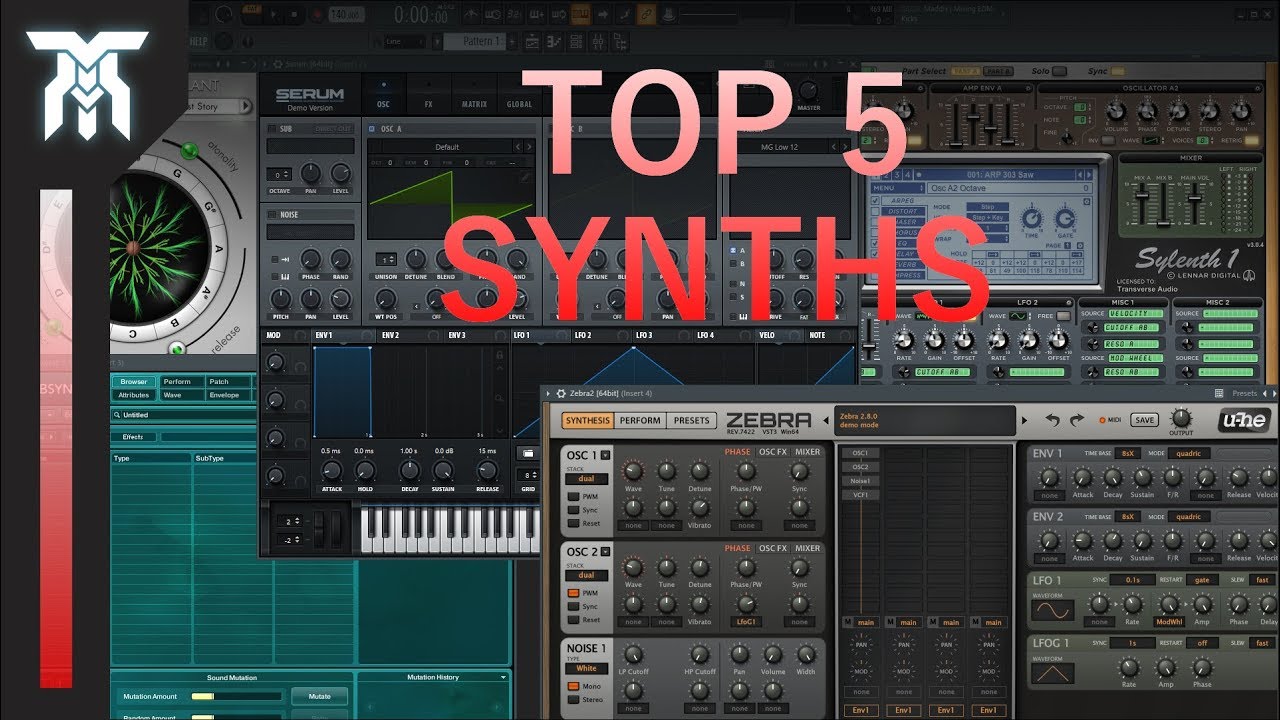Viewport: 1280px width, 720px height.
Task: Select previous wavetable beside Serum Default
Action: click(x=517, y=147)
